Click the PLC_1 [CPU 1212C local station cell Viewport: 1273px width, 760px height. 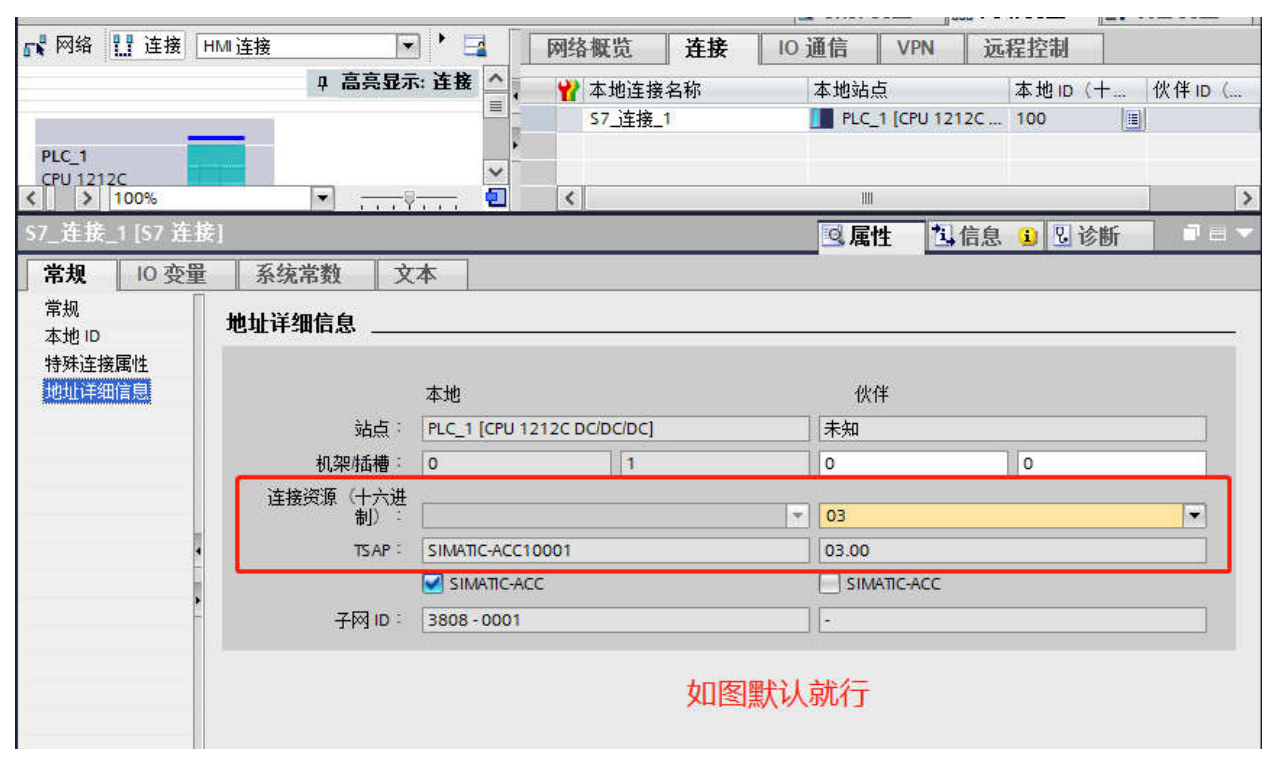(x=908, y=118)
